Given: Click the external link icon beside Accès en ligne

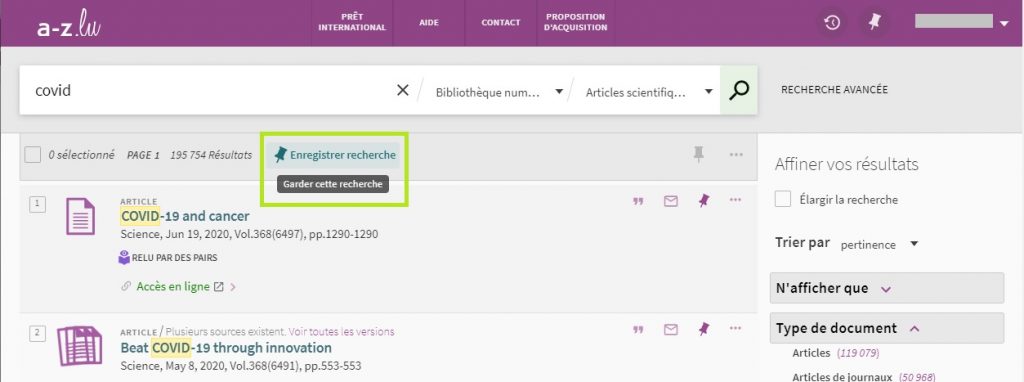Looking at the screenshot, I should (219, 287).
